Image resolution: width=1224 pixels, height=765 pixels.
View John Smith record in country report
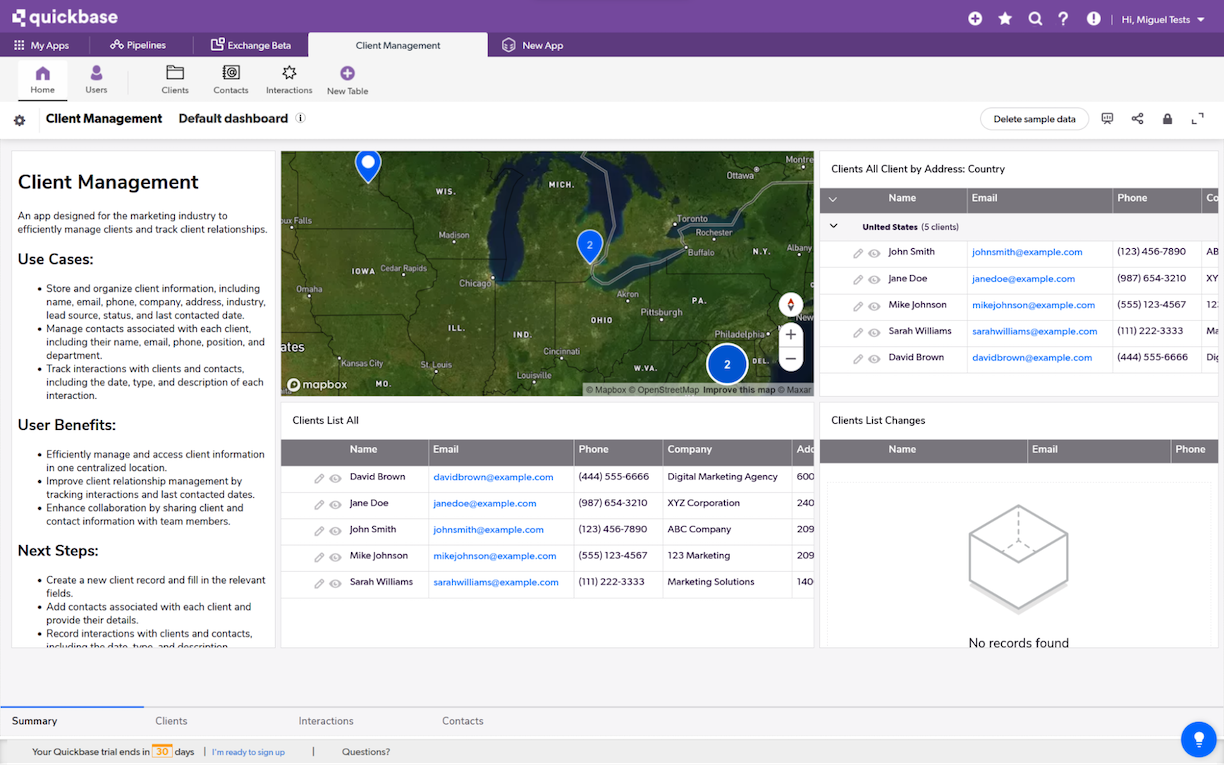874,254
